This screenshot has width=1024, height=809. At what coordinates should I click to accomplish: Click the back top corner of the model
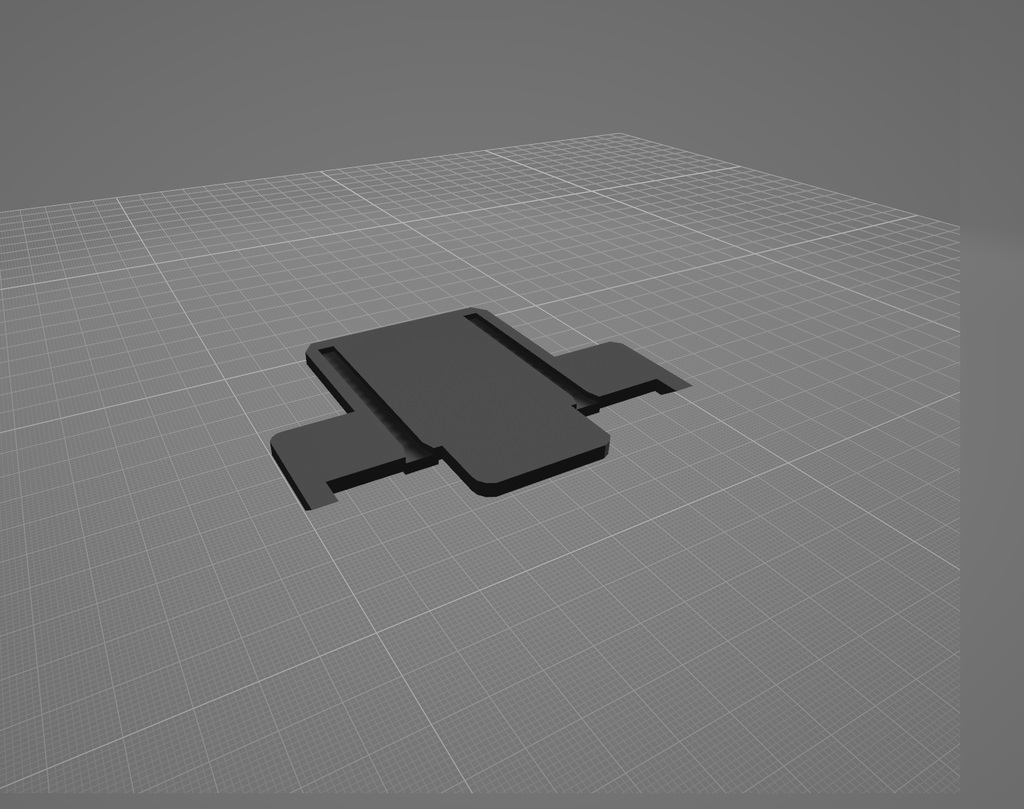472,311
